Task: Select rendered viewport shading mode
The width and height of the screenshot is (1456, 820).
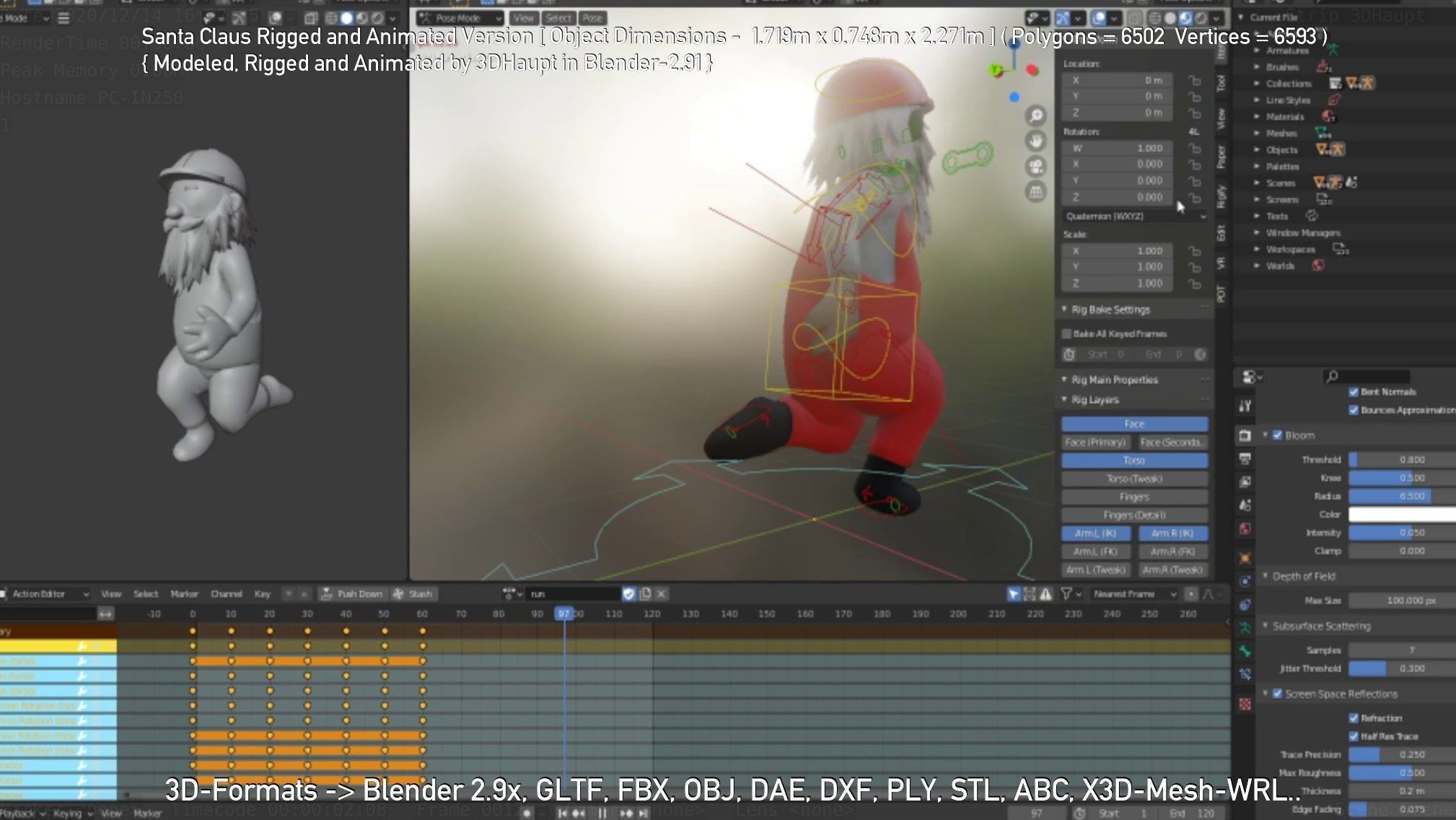Action: pyautogui.click(x=1201, y=18)
